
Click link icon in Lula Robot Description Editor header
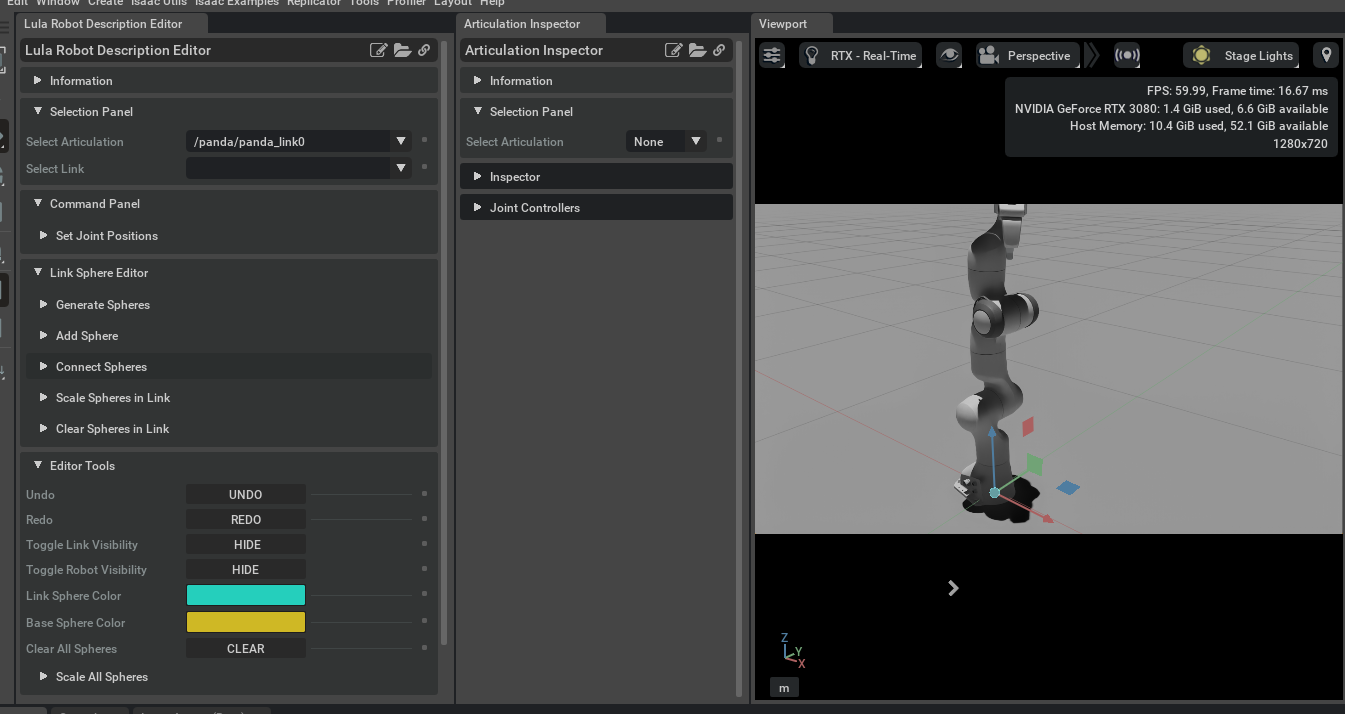coord(424,50)
